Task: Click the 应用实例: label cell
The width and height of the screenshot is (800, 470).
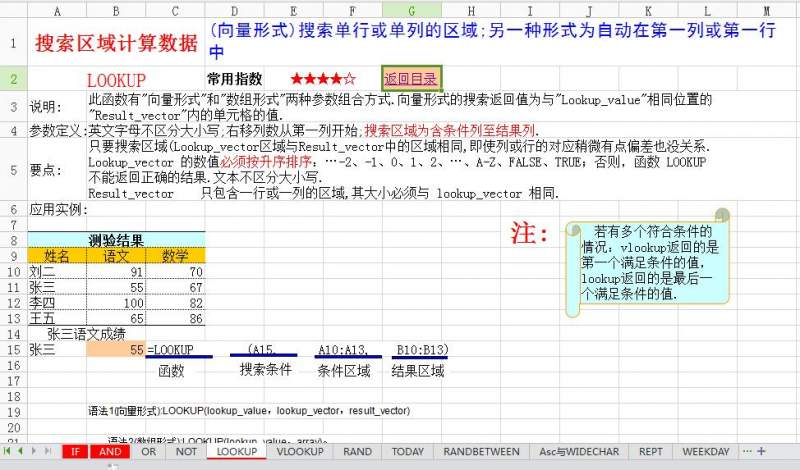Action: [58, 209]
